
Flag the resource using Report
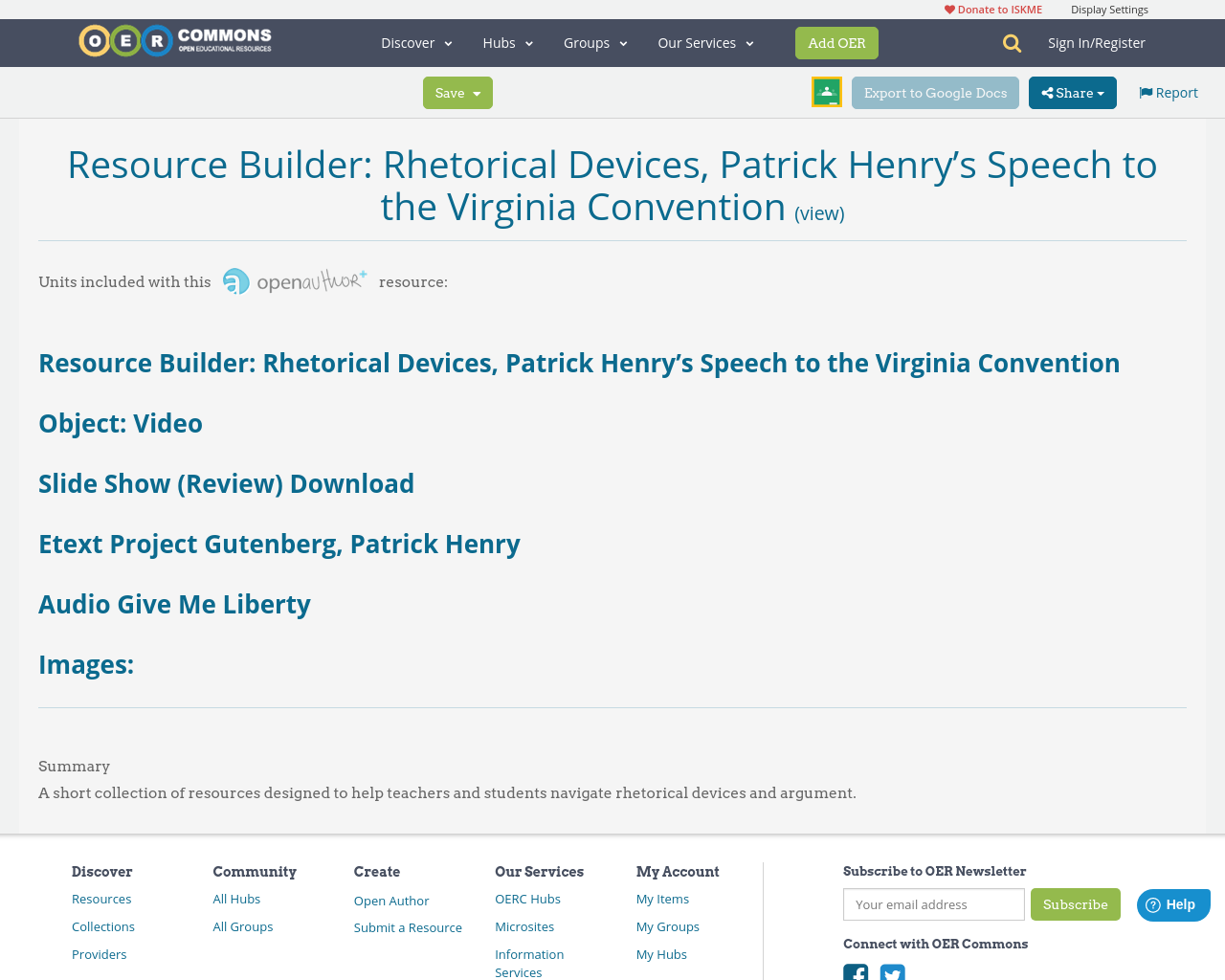tap(1168, 91)
